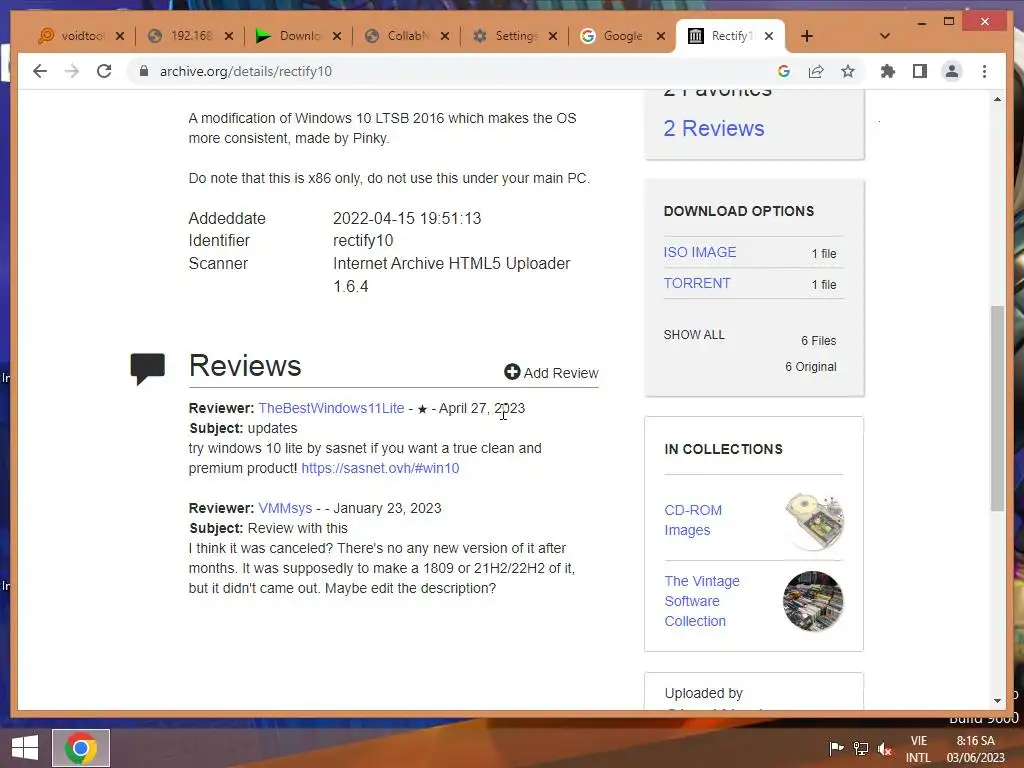Download the ISO IMAGE file

[x=699, y=252]
